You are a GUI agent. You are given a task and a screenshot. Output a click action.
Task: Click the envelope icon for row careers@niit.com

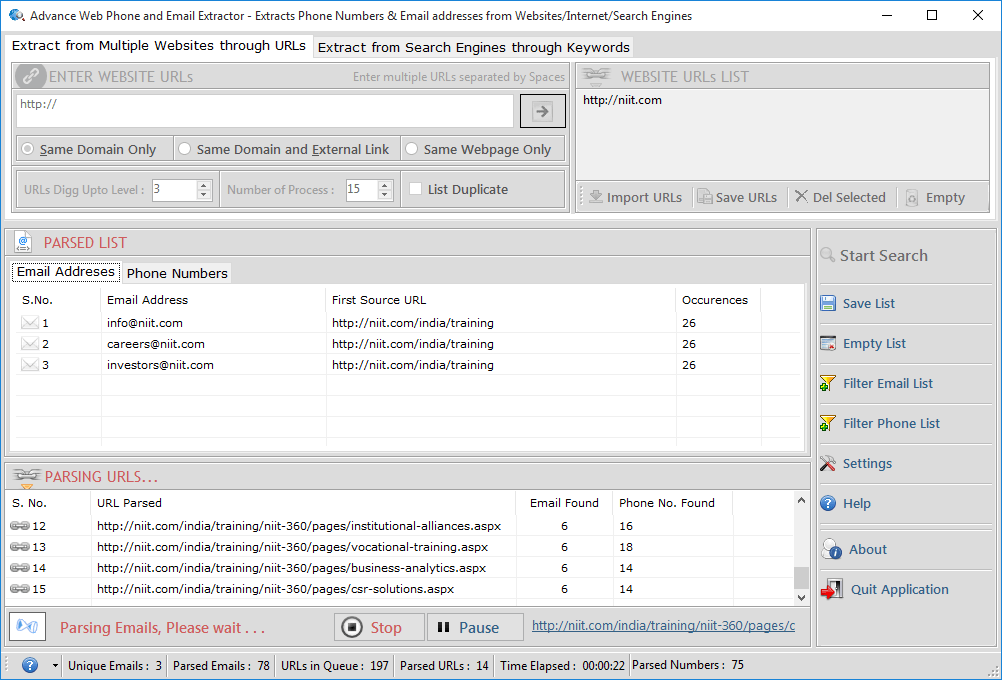click(29, 344)
